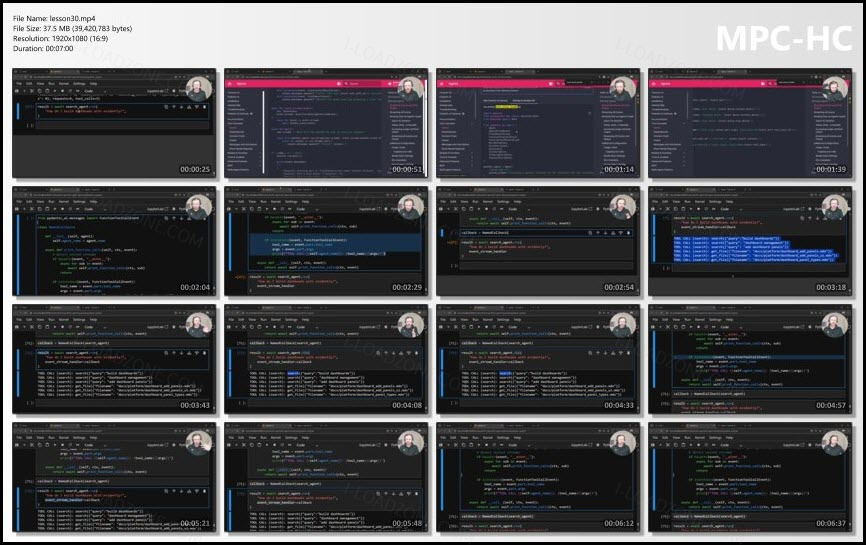Click the frame thumbnail at 00:02:54

point(538,241)
